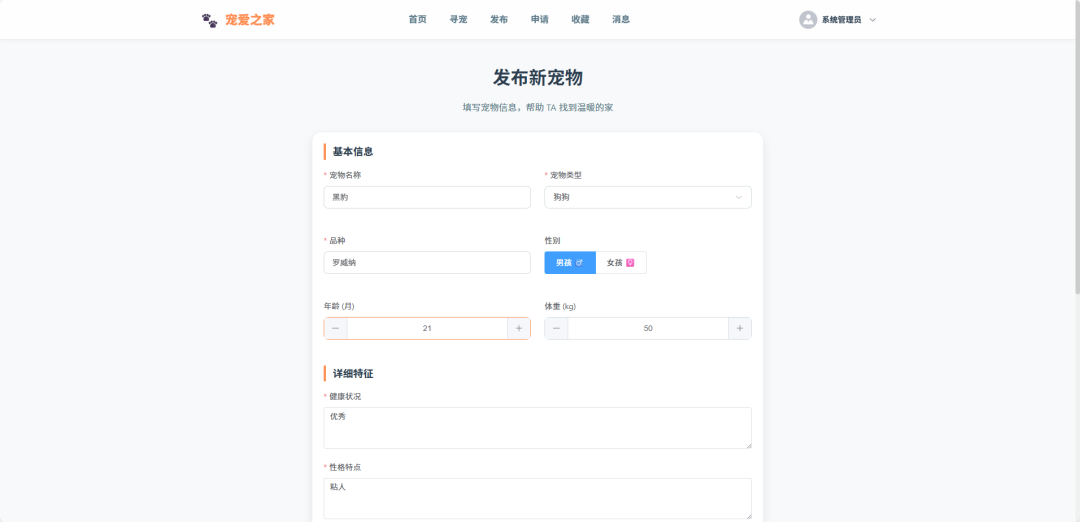Go to 首页 in the navigation
This screenshot has width=1080, height=522.
417,19
